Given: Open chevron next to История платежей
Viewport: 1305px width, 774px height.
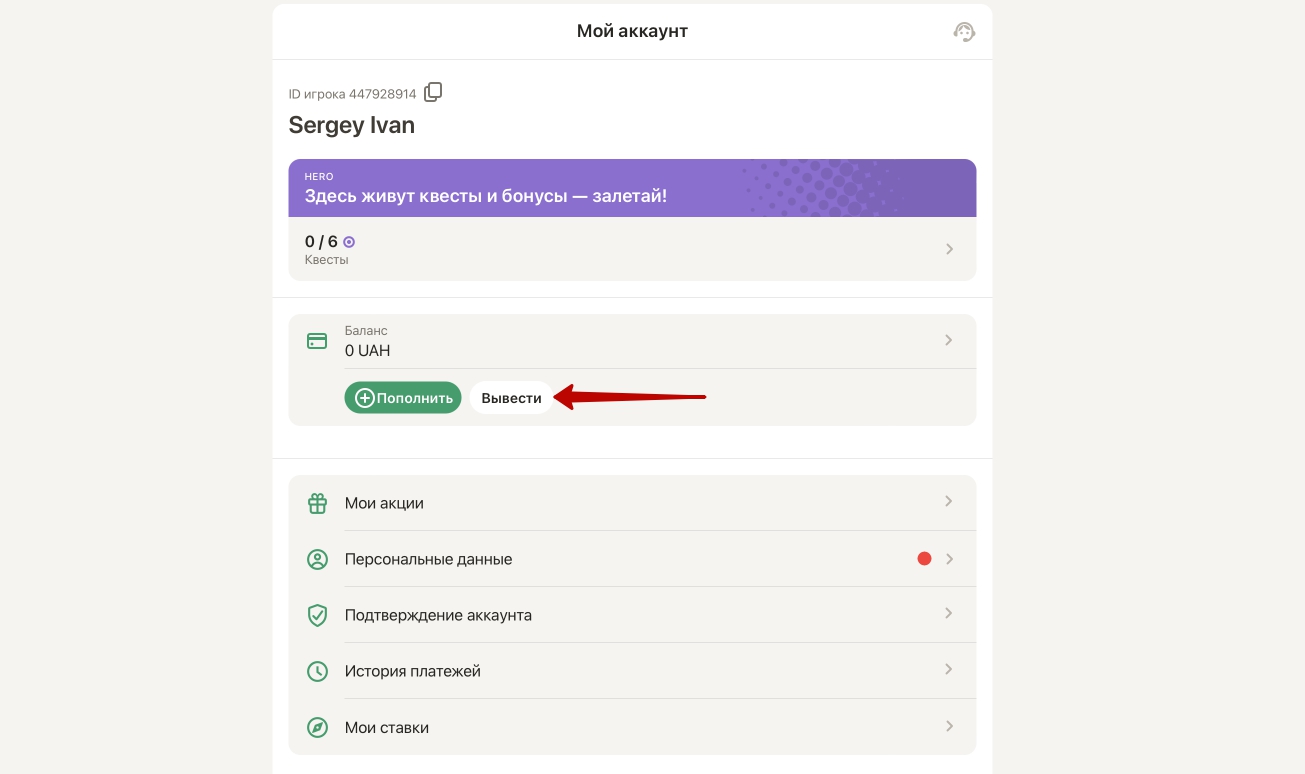Looking at the screenshot, I should [949, 670].
